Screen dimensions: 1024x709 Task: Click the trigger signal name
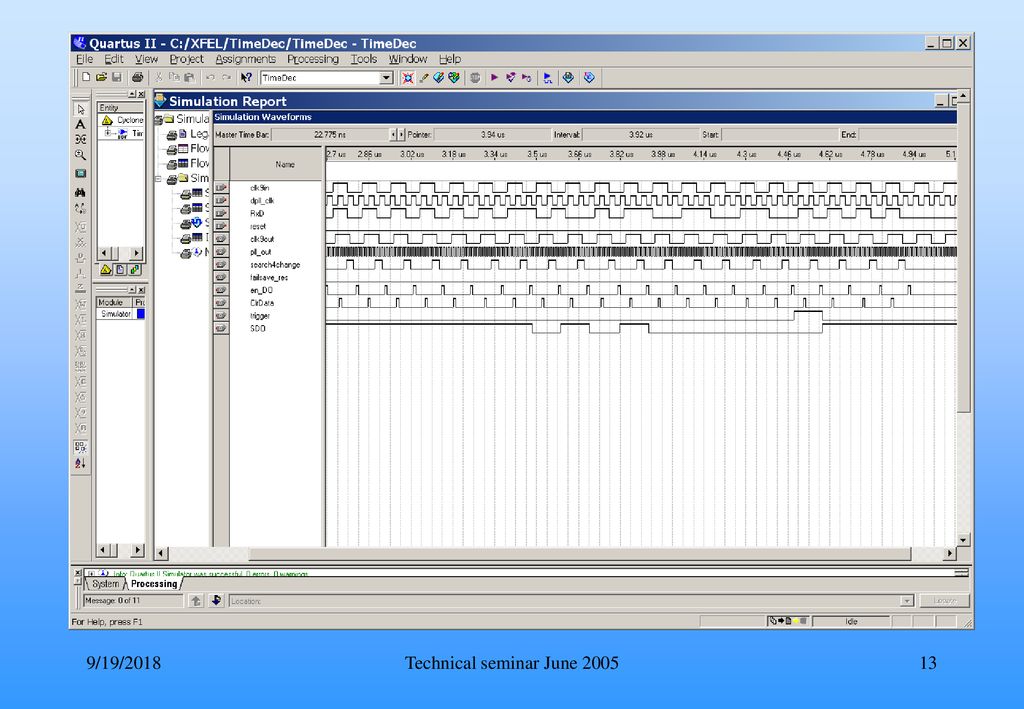260,316
